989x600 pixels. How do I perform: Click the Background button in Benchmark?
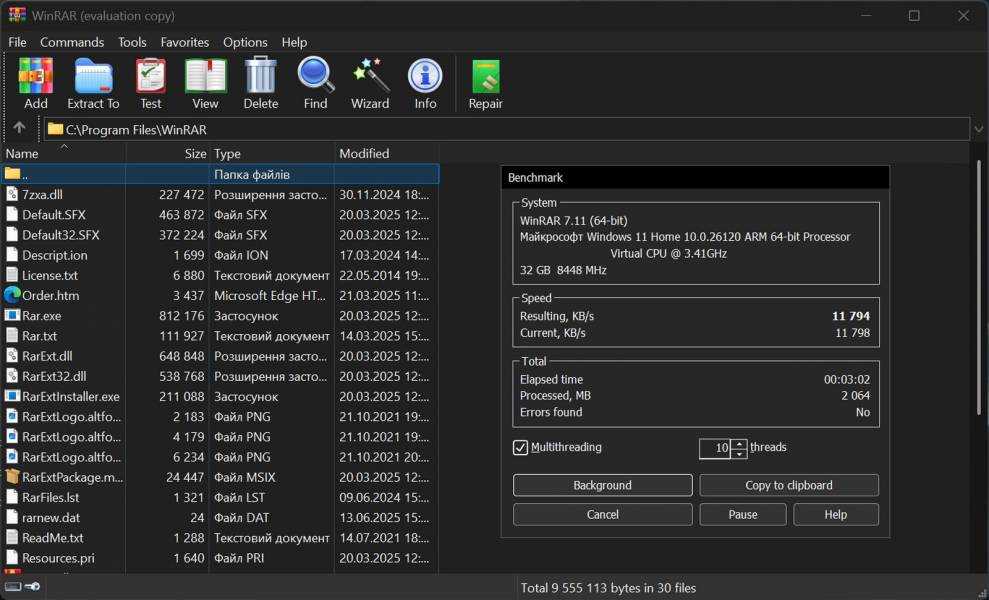[602, 485]
